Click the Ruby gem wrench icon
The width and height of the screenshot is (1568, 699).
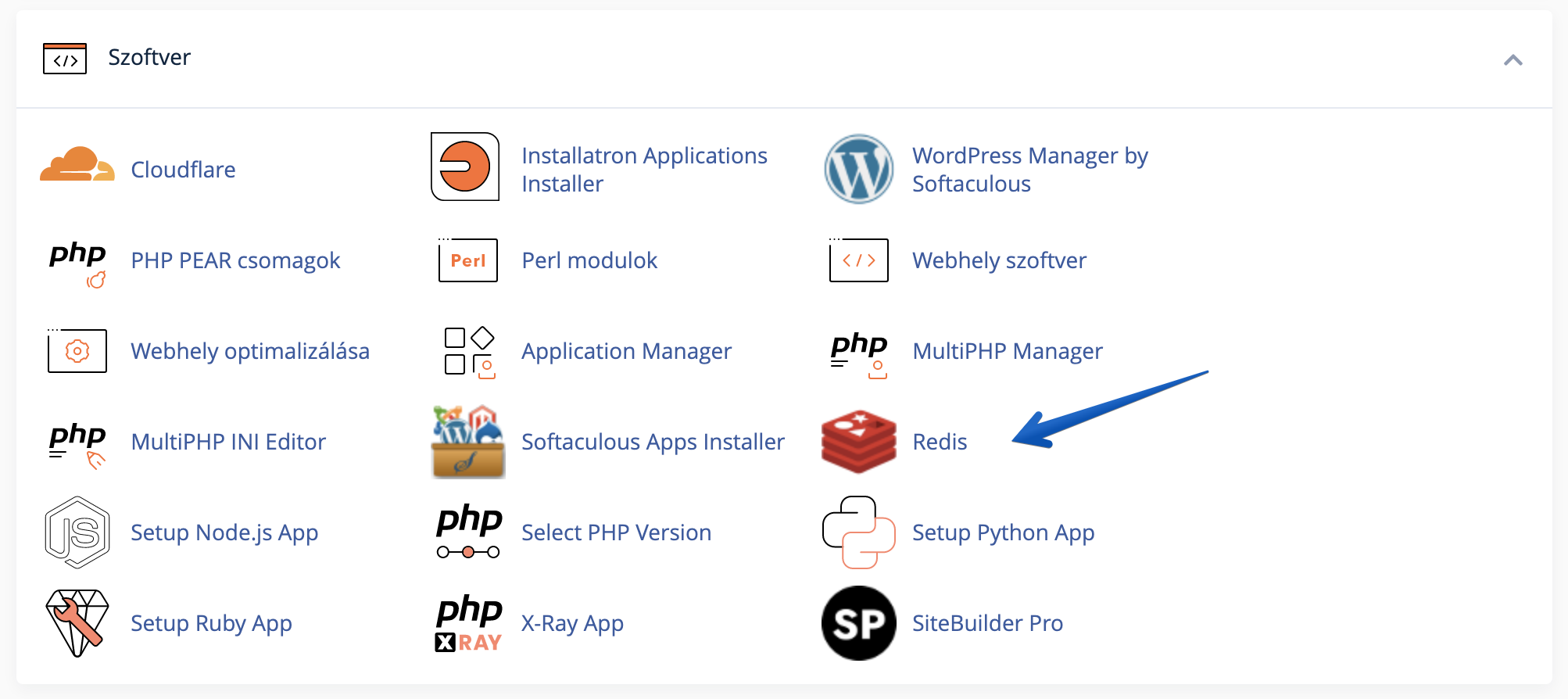click(x=77, y=623)
